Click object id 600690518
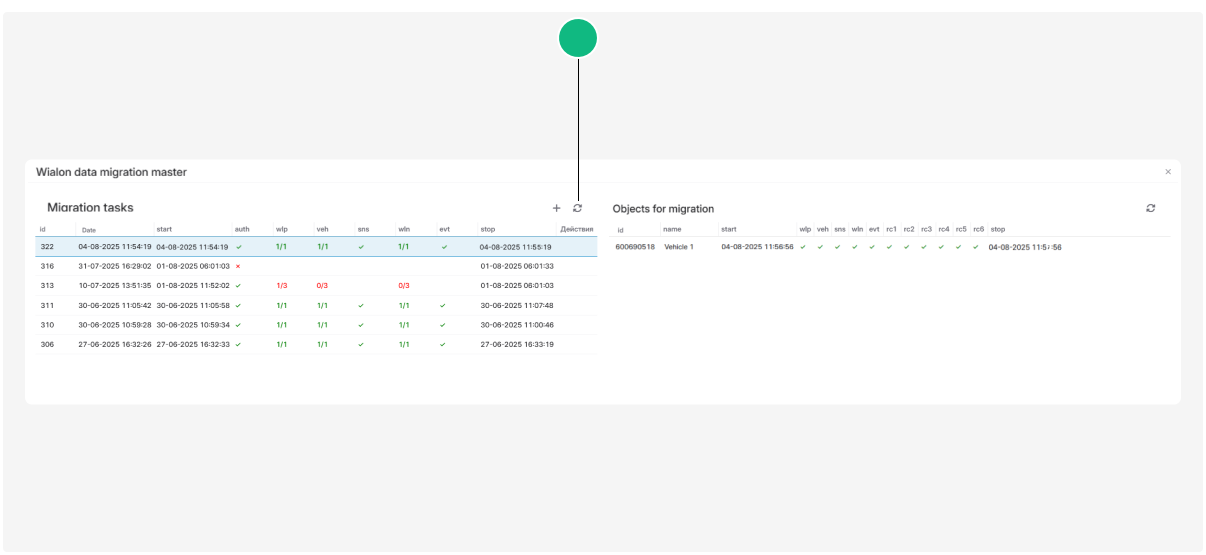This screenshot has width=1206, height=555. tap(635, 247)
